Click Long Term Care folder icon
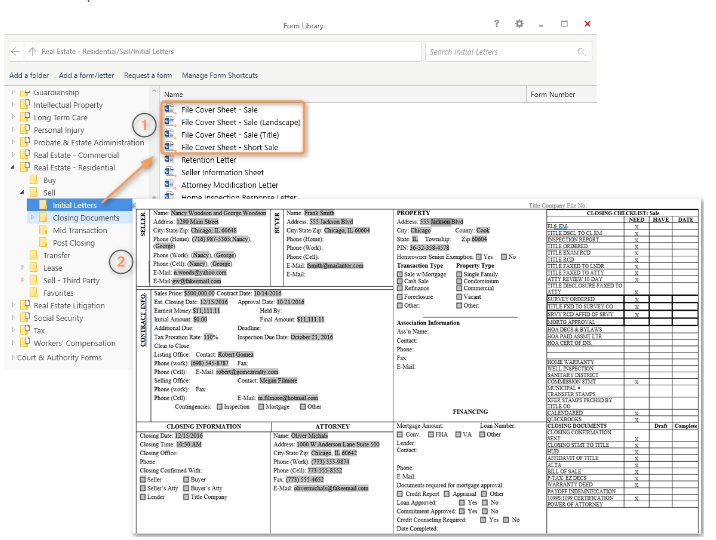Viewport: 716px width, 540px height. [x=26, y=117]
